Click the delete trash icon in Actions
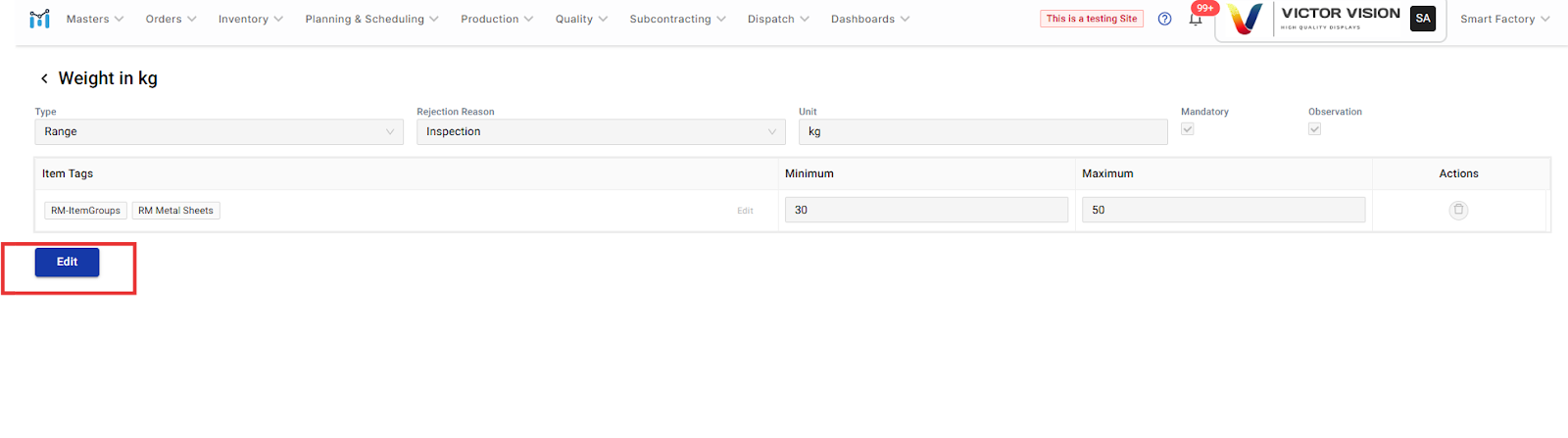Viewport: 1568px width, 438px height. point(1458,210)
